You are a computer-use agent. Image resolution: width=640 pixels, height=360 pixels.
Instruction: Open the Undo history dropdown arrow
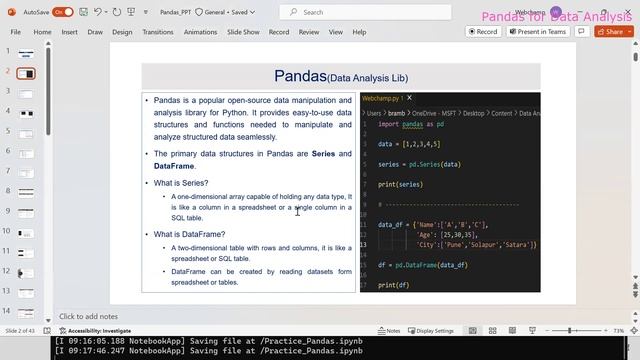click(106, 12)
